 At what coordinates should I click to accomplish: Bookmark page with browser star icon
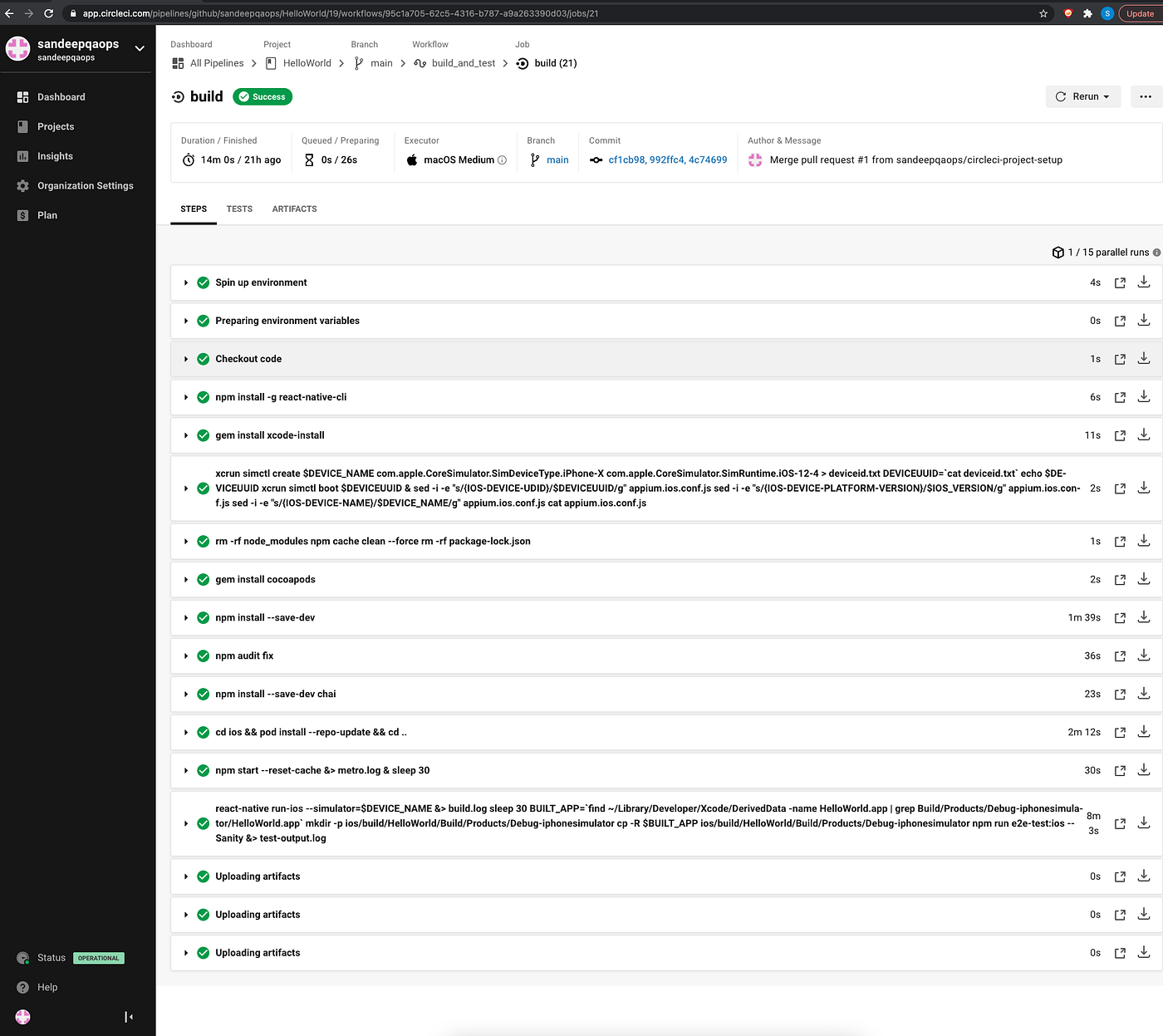1043,13
